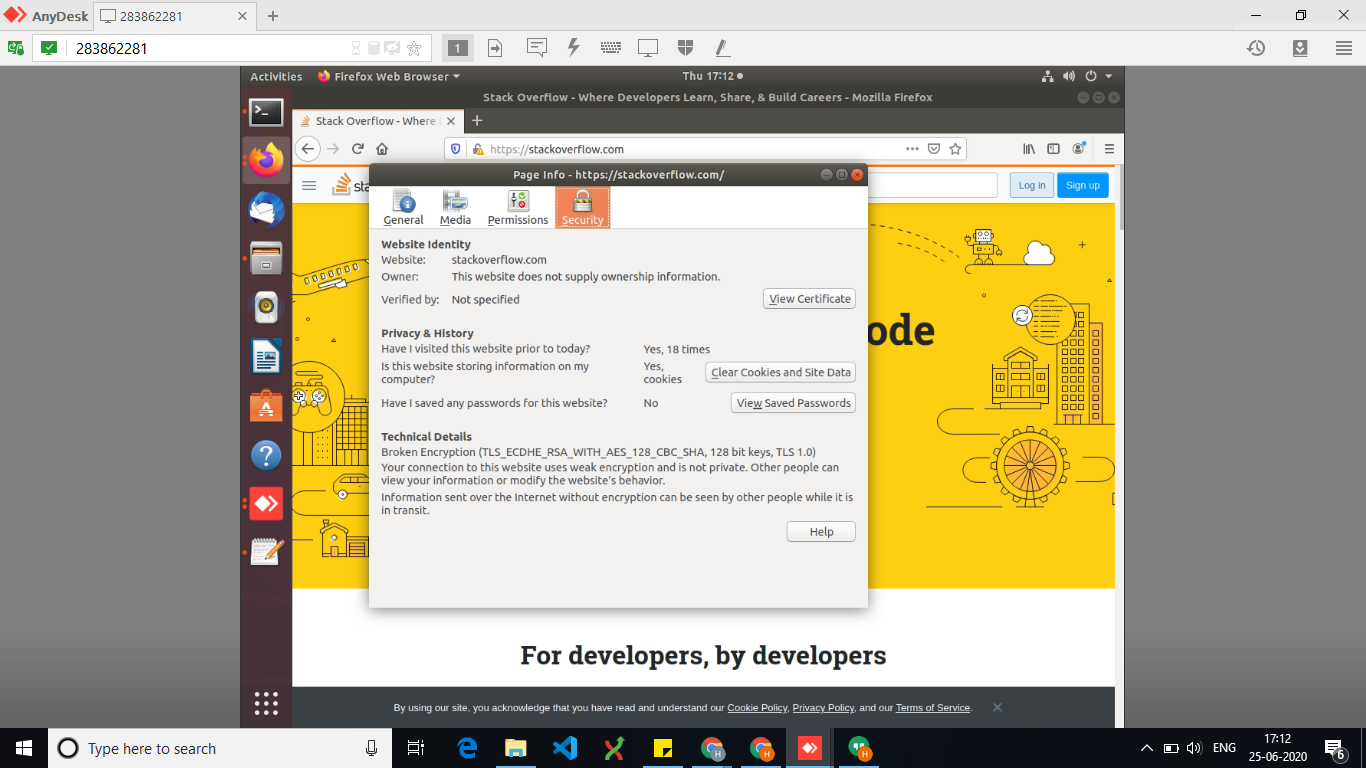Dismiss the cookie banner with X

click(997, 707)
